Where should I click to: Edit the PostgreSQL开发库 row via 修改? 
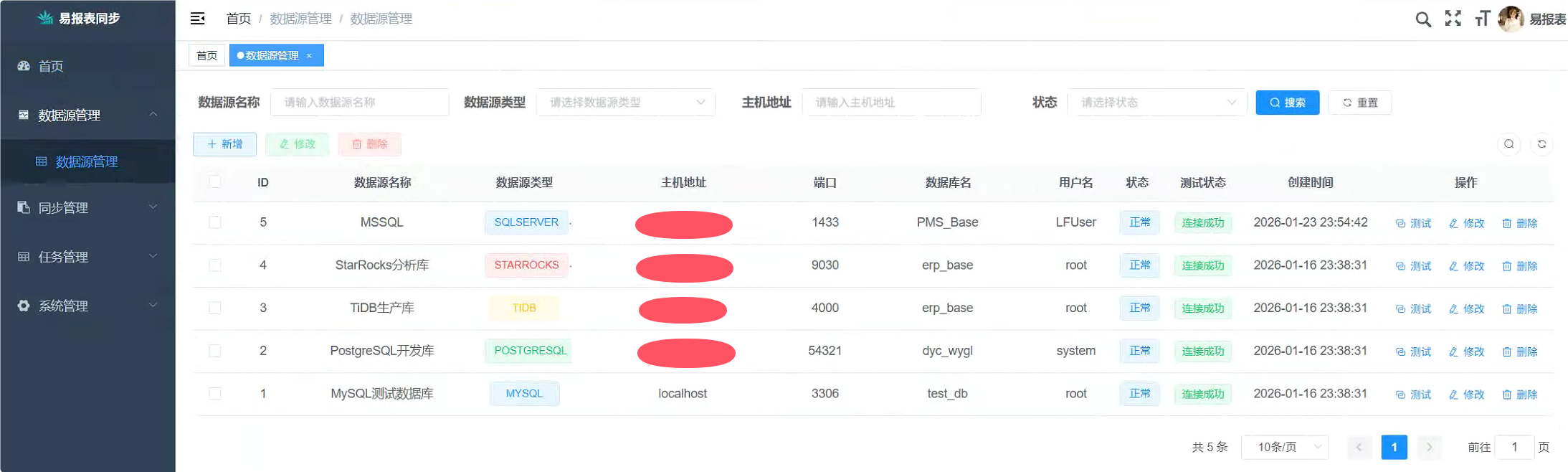click(x=1466, y=351)
